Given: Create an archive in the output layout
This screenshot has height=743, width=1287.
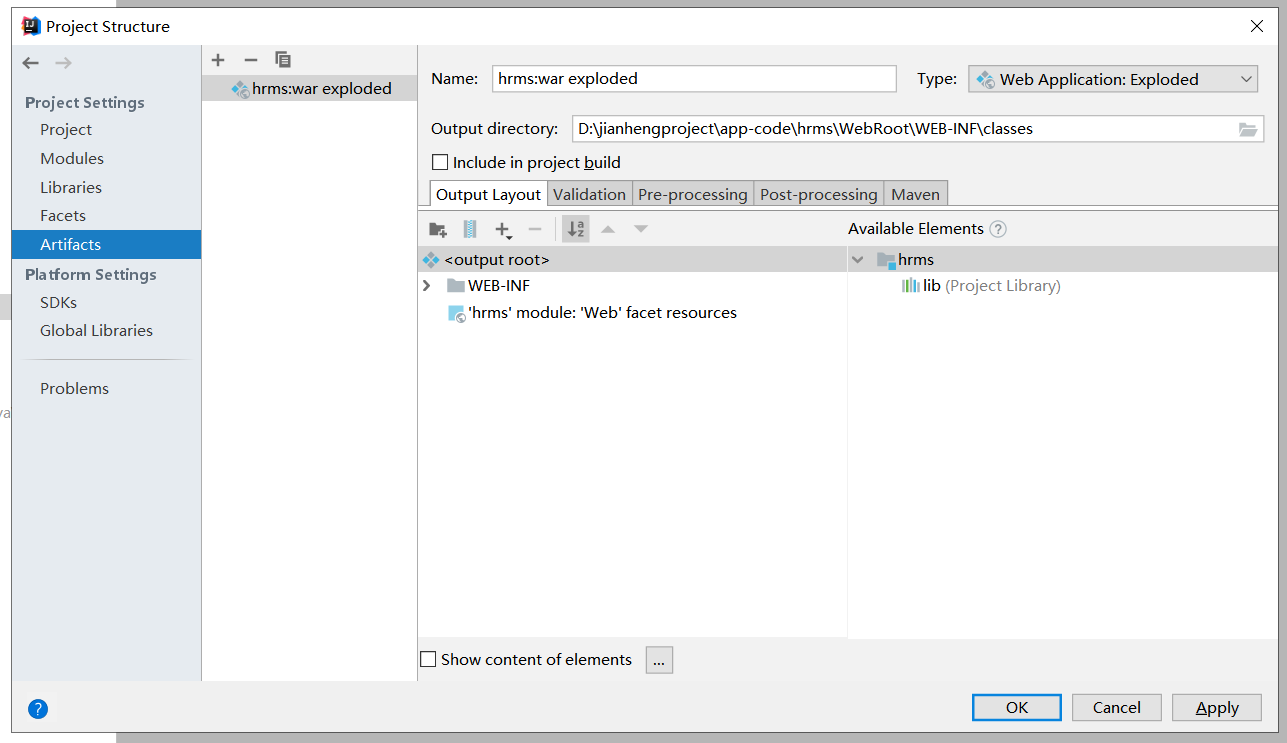Looking at the screenshot, I should 469,228.
